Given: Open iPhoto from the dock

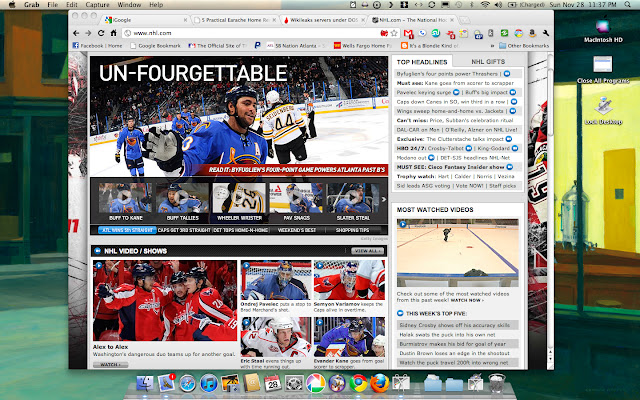Looking at the screenshot, I should pos(230,384).
